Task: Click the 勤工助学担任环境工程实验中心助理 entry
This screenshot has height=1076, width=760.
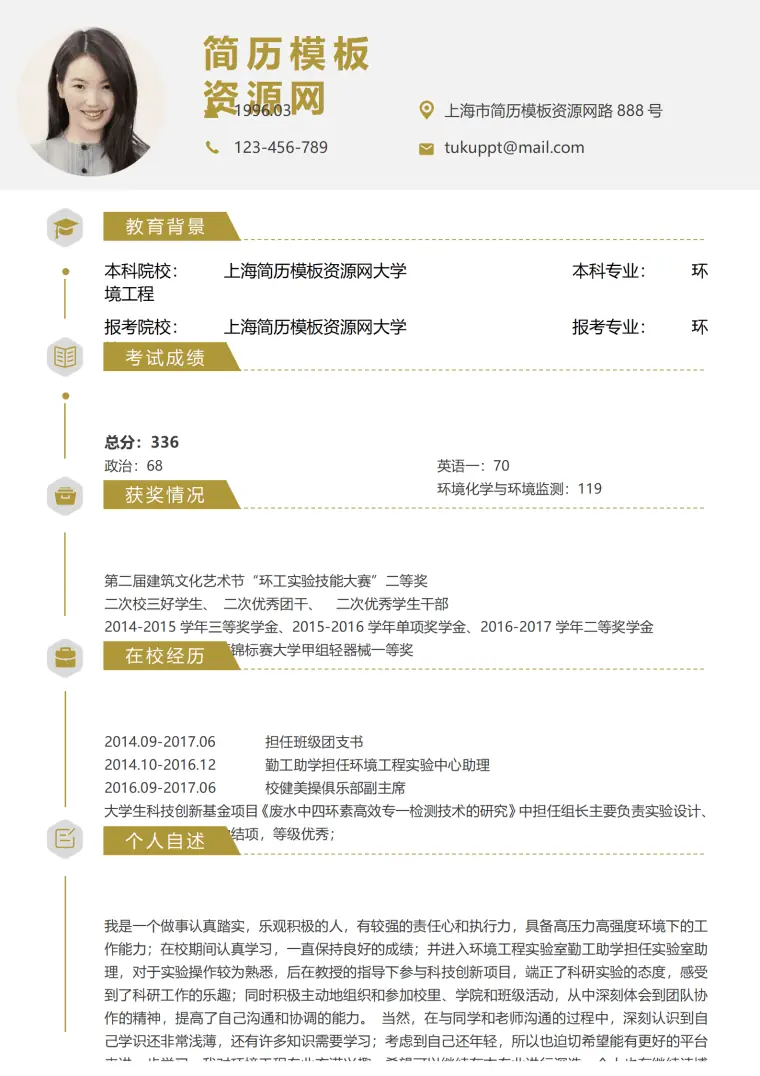Action: (x=378, y=765)
